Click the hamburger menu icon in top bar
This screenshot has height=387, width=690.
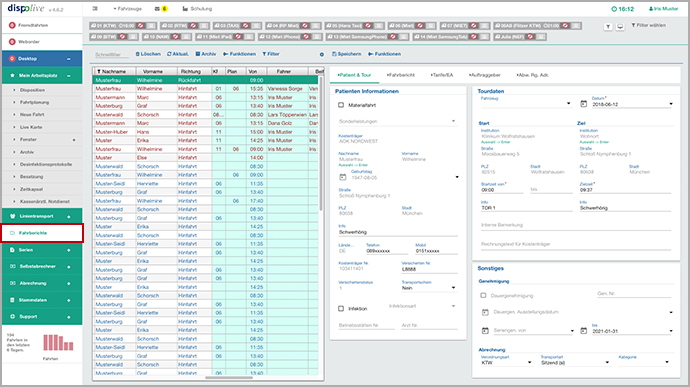(95, 9)
